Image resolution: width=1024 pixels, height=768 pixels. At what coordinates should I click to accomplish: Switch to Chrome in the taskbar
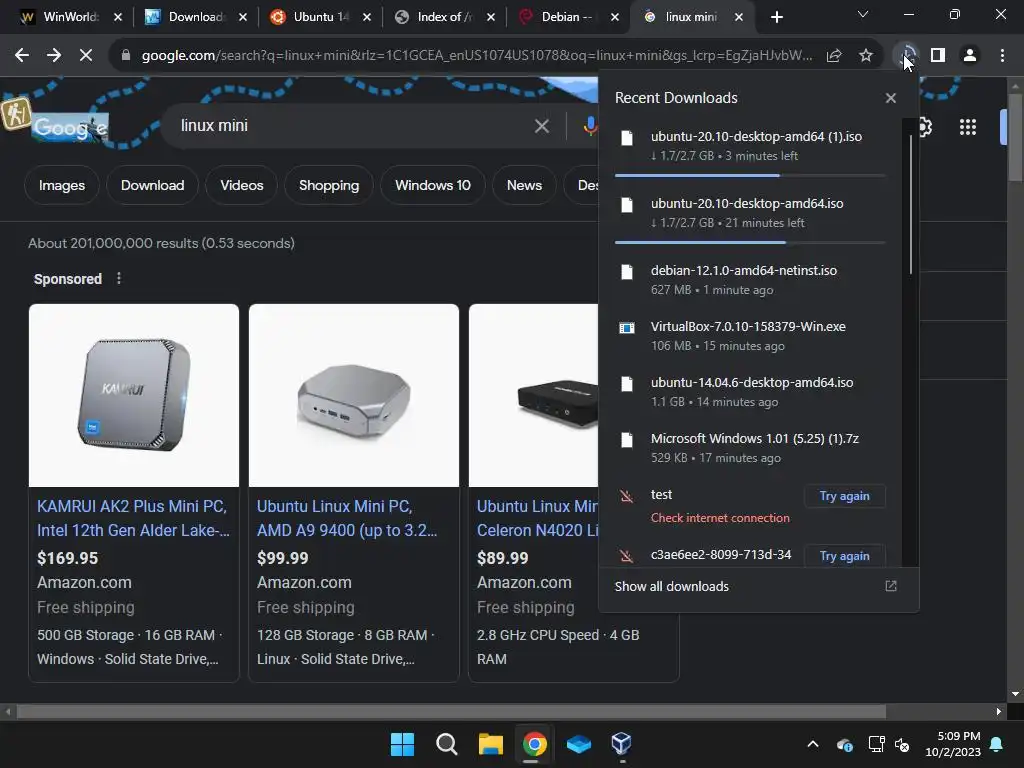534,744
